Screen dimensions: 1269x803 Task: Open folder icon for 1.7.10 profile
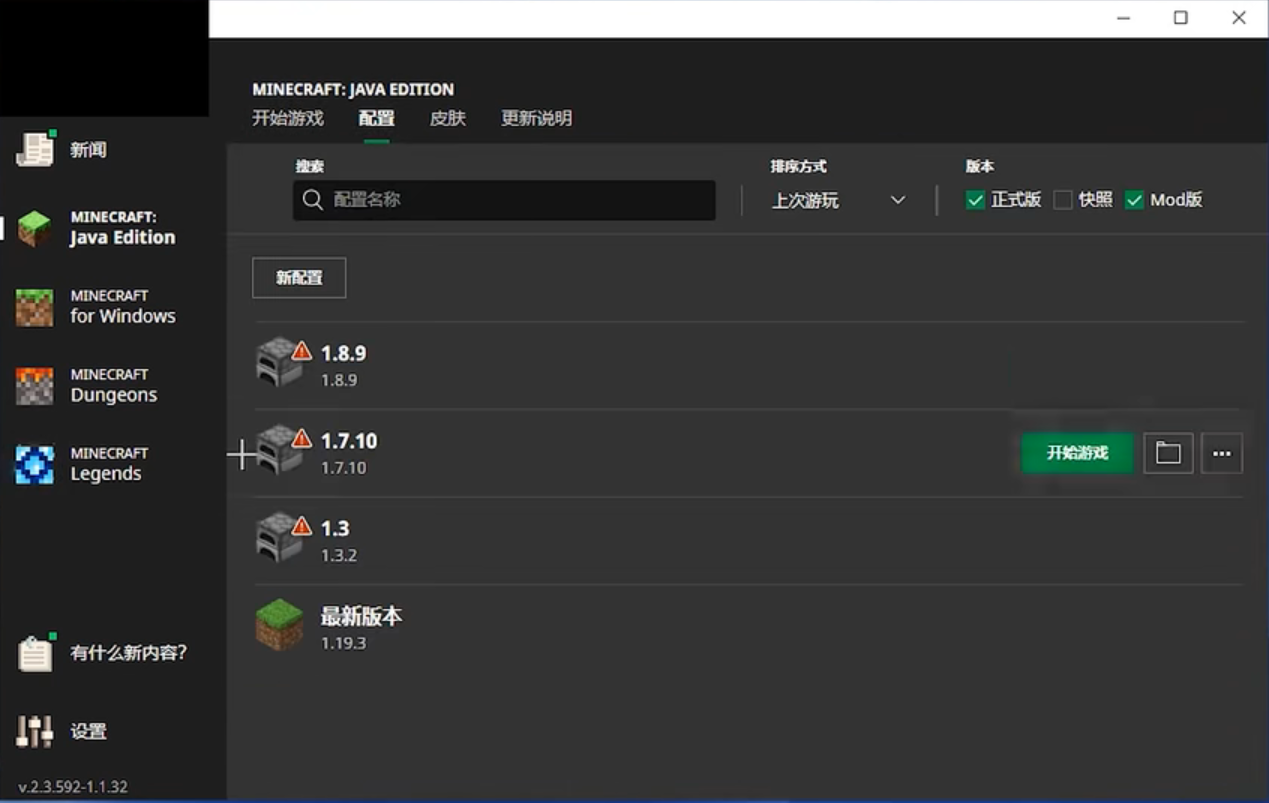point(1168,453)
